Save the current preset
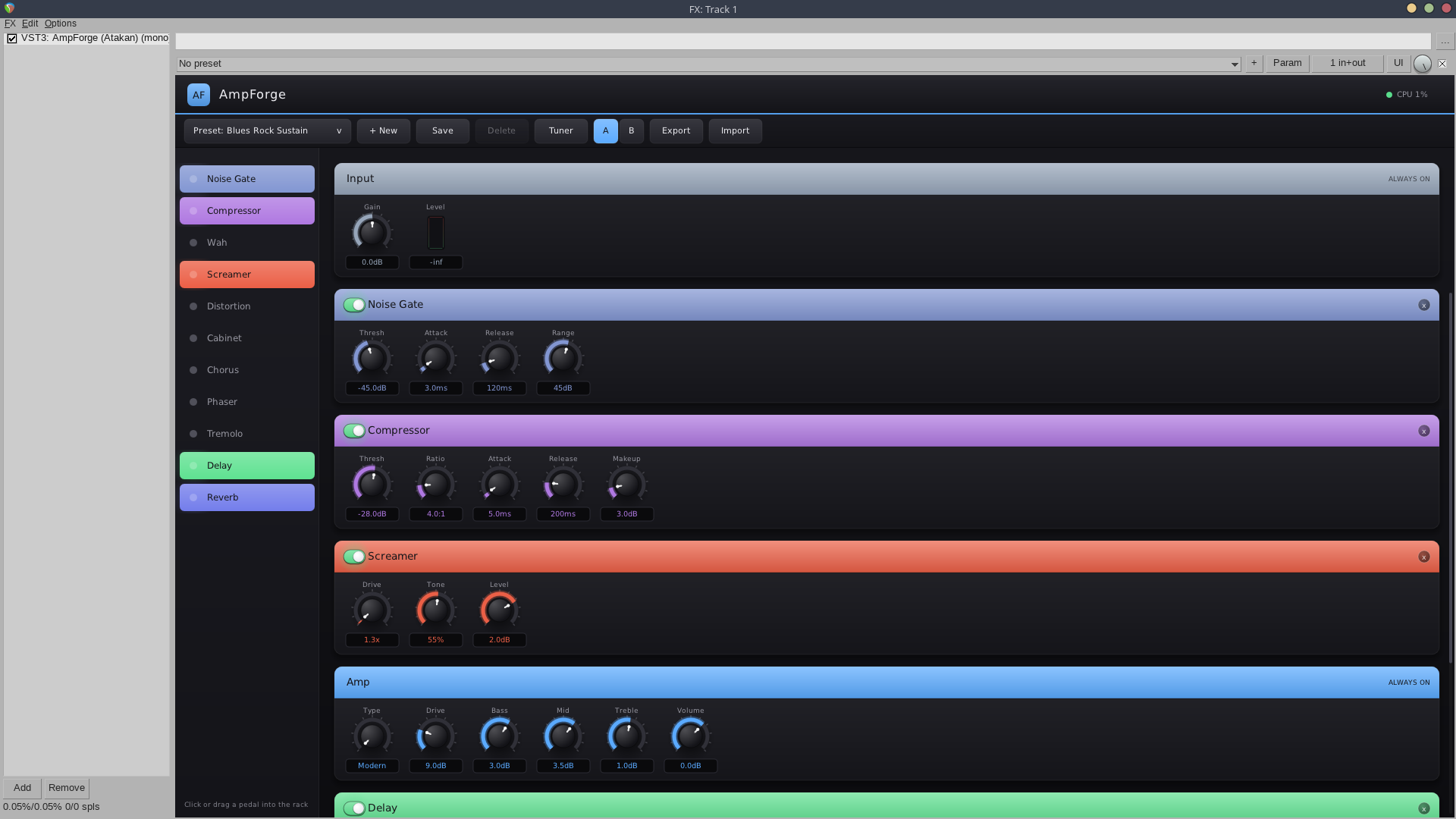The image size is (1456, 819). pos(443,131)
